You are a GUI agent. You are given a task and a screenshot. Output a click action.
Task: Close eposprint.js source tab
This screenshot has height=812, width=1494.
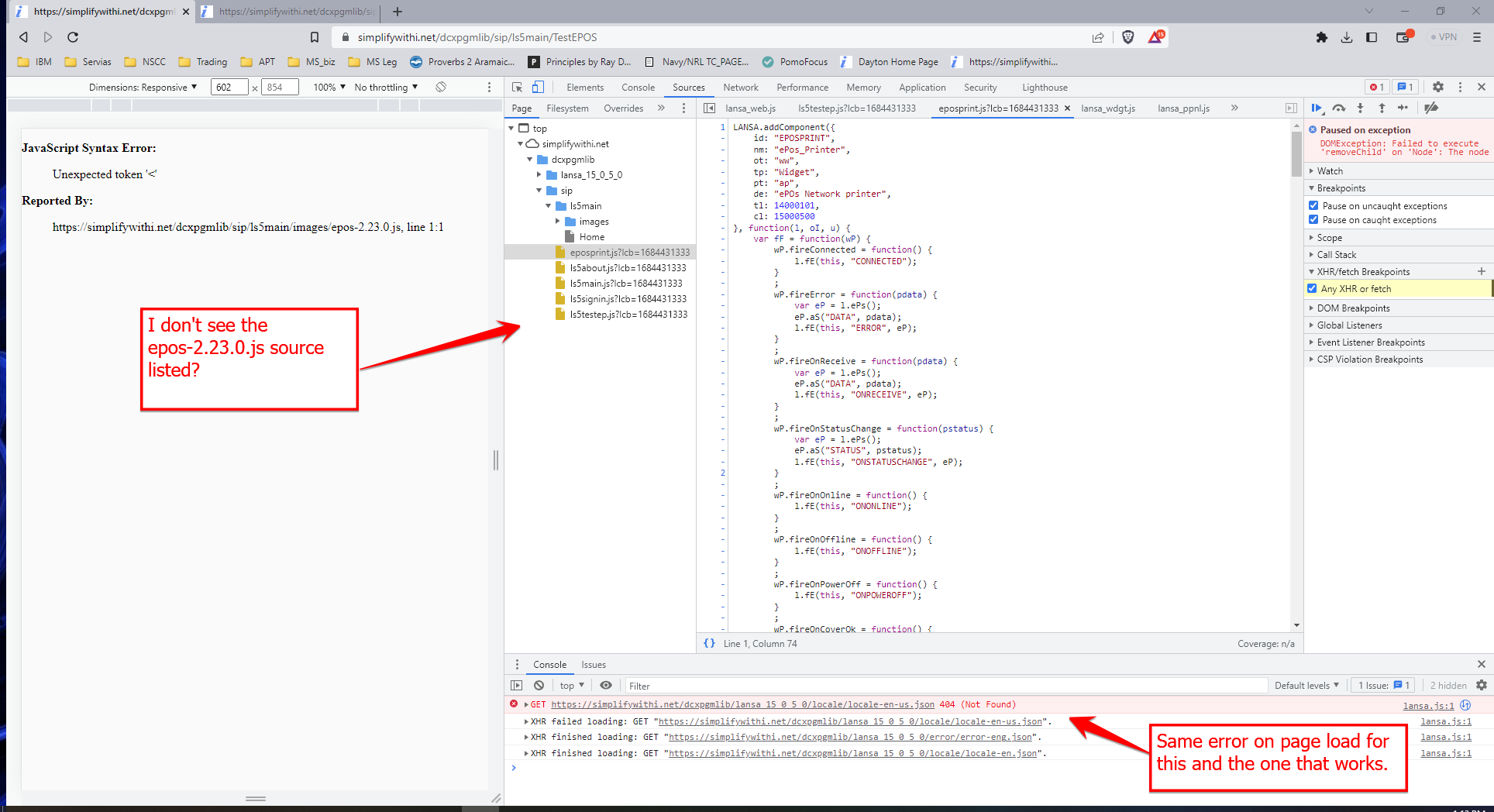pyautogui.click(x=1067, y=108)
